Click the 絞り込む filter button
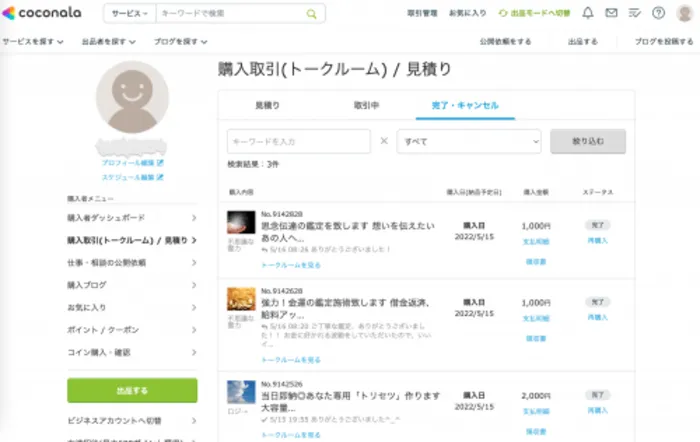Screen dimensions: 700x442 click(x=588, y=141)
